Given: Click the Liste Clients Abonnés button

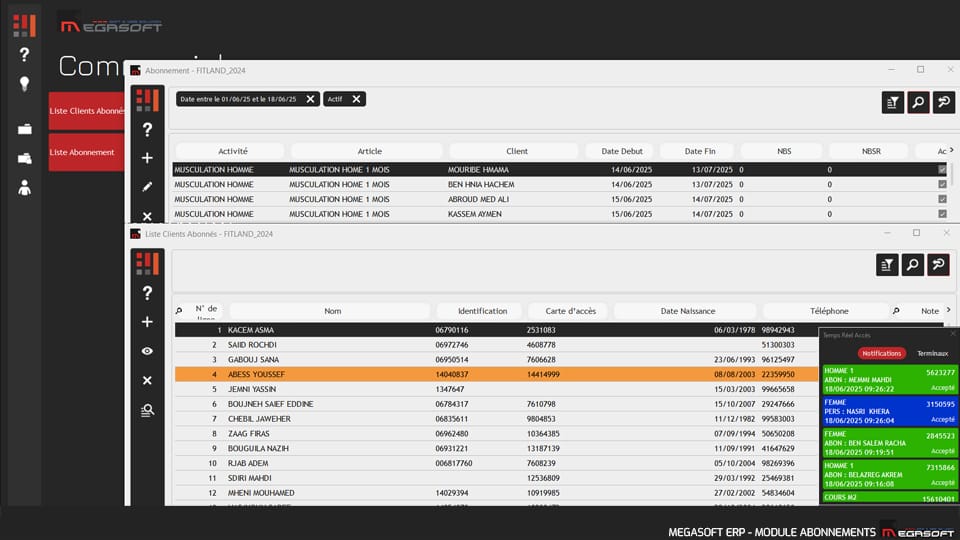Looking at the screenshot, I should (x=86, y=111).
